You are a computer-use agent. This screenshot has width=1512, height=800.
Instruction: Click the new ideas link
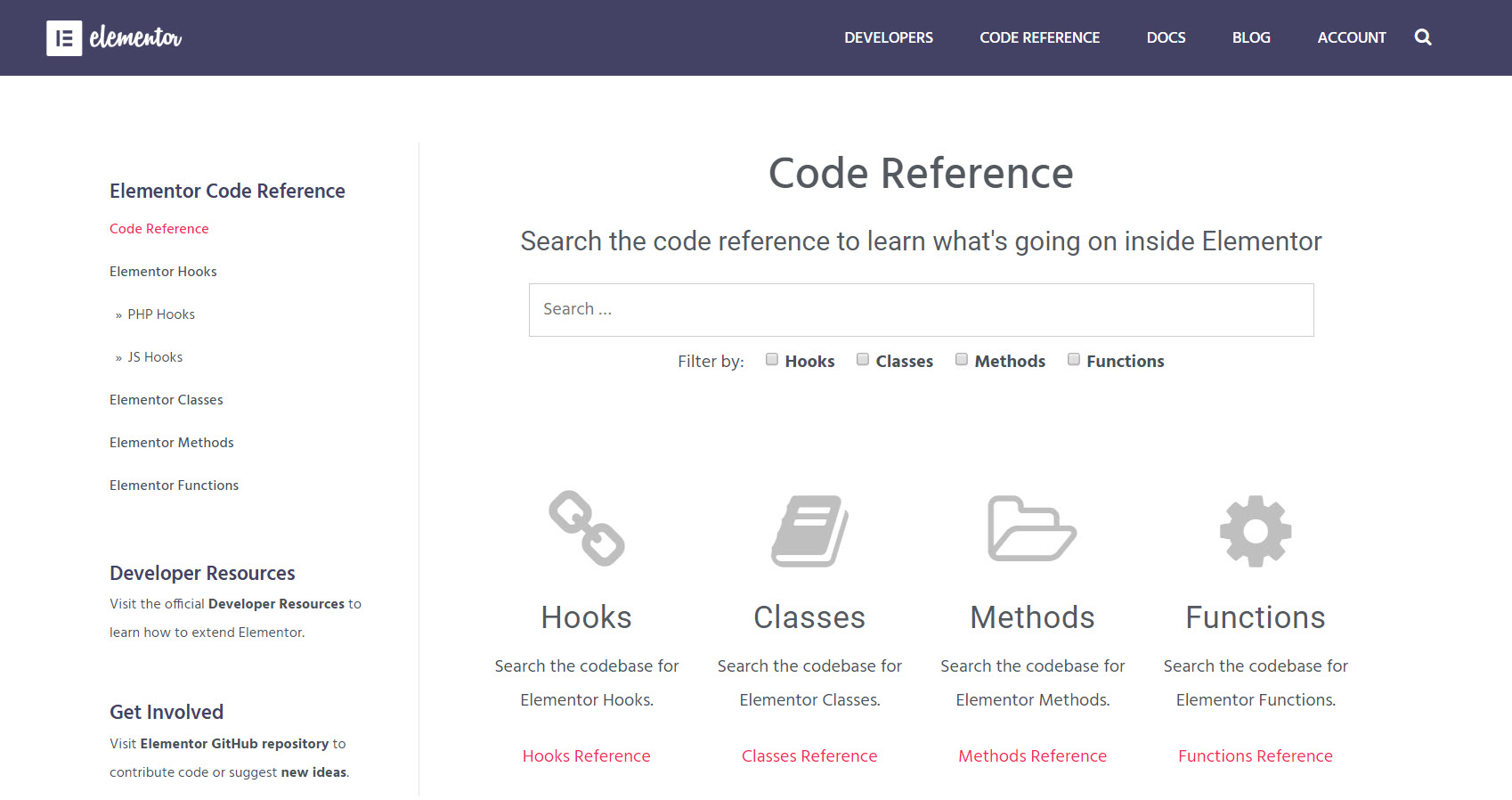(313, 772)
